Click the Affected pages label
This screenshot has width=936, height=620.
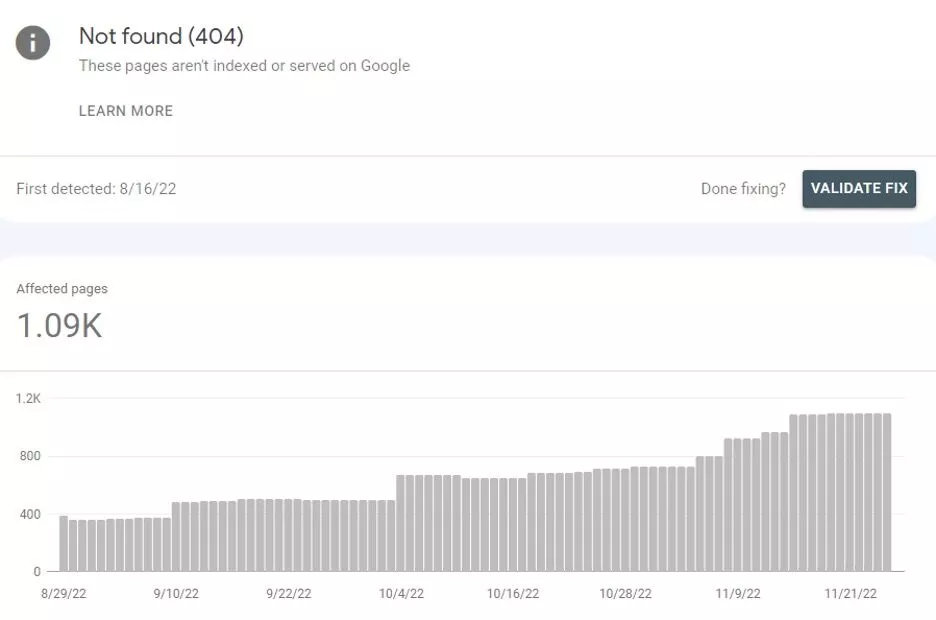click(62, 289)
